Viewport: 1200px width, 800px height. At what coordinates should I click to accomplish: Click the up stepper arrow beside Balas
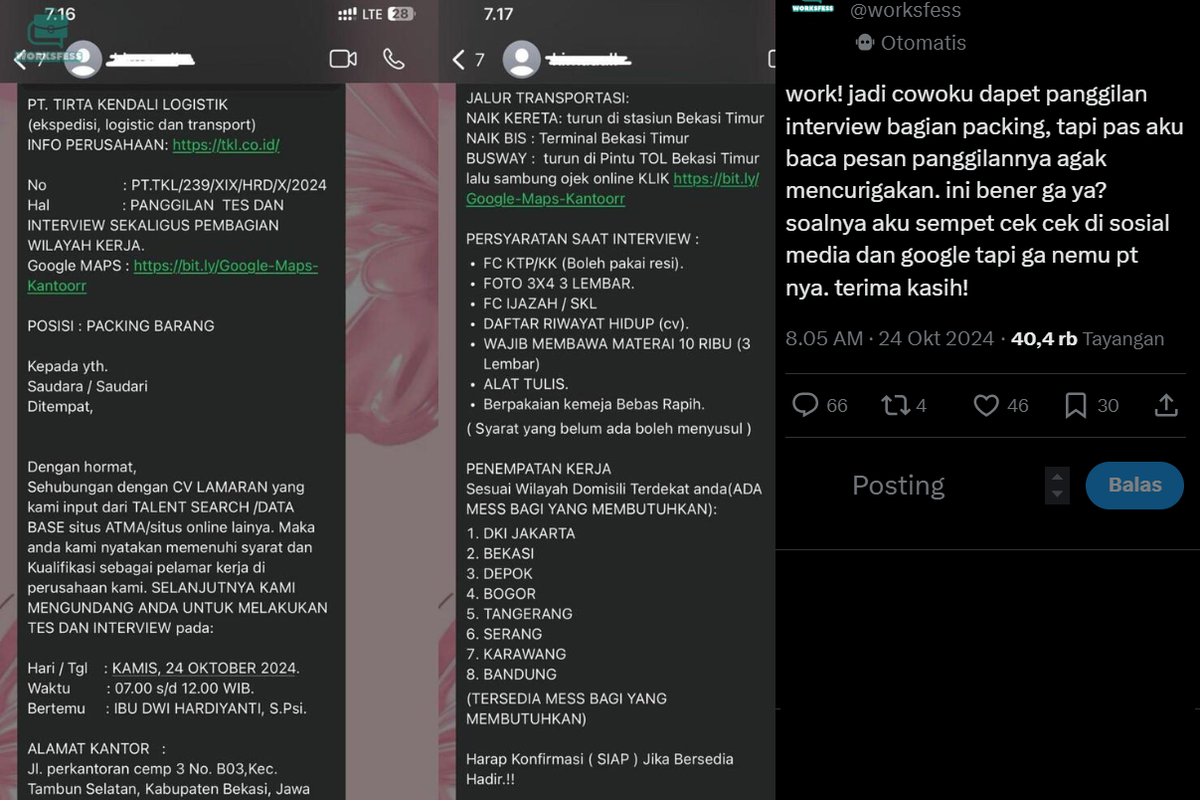click(x=1057, y=477)
